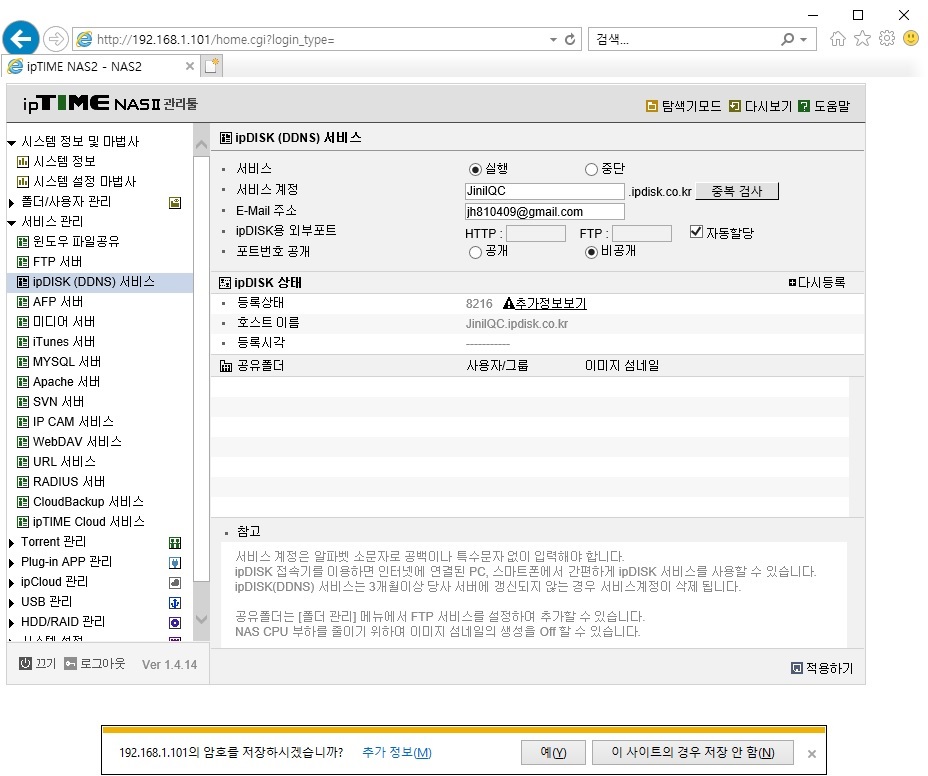
Task: Click the reload view icon (다시보기)
Action: [x=734, y=107]
